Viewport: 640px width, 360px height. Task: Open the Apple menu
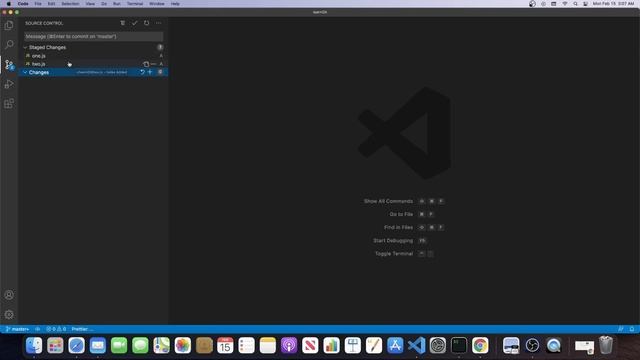coord(9,4)
